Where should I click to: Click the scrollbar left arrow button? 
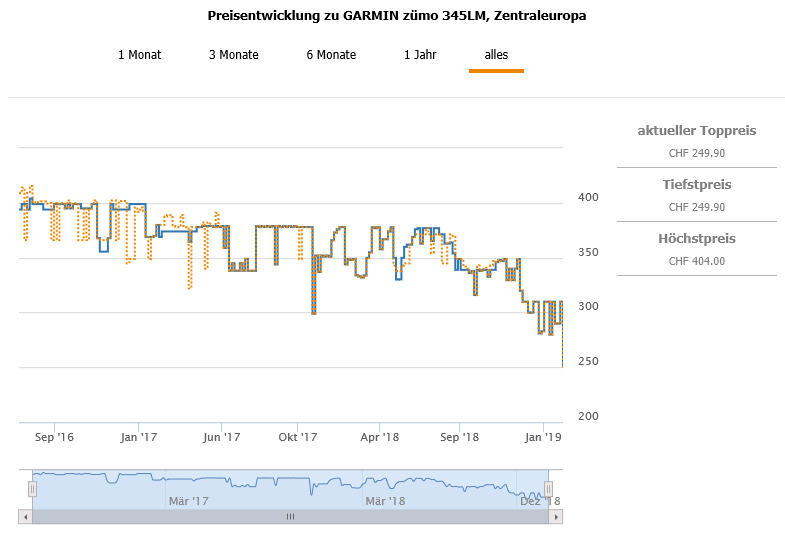point(25,517)
